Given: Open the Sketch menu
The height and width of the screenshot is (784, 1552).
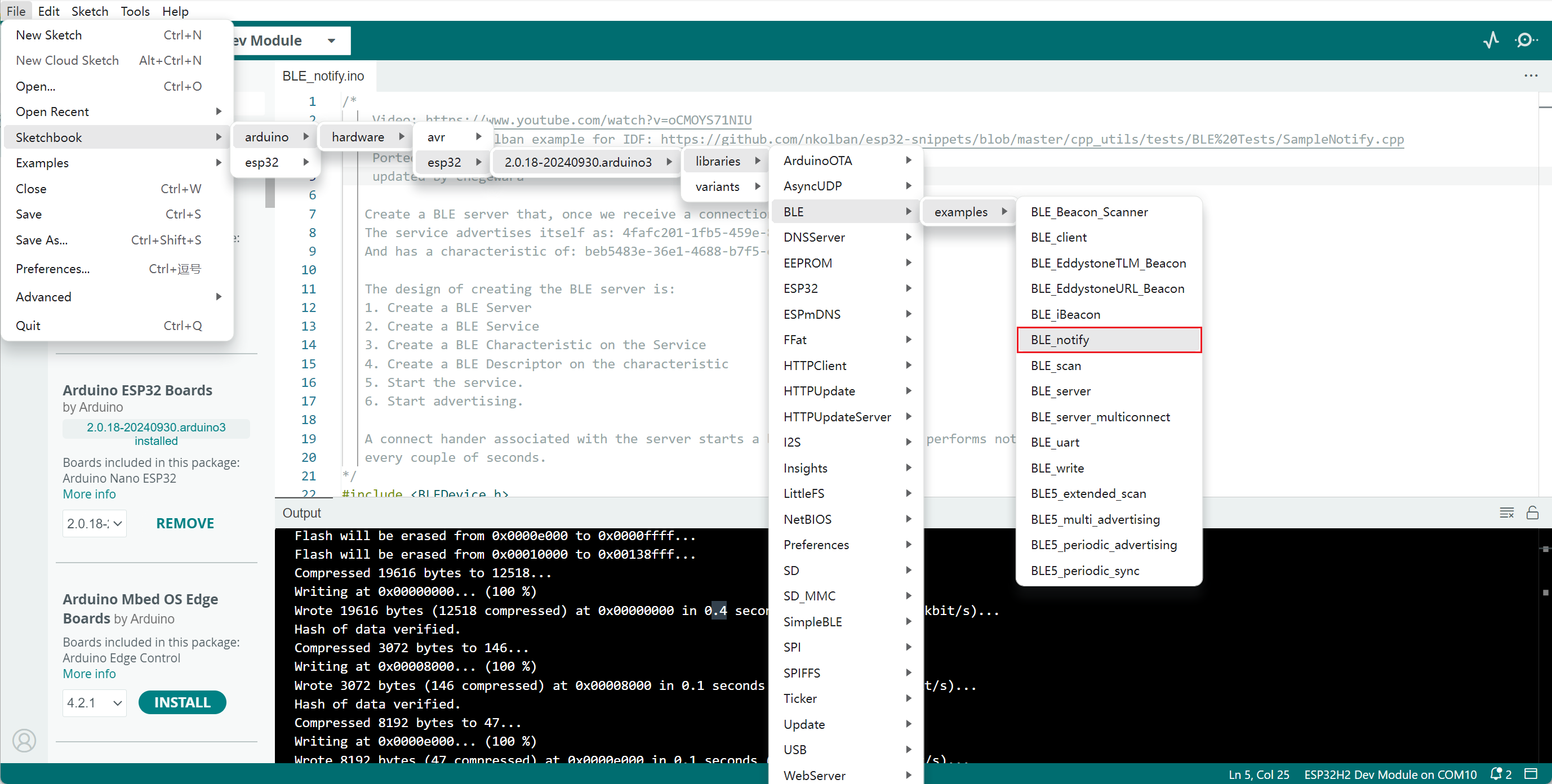Looking at the screenshot, I should (90, 11).
